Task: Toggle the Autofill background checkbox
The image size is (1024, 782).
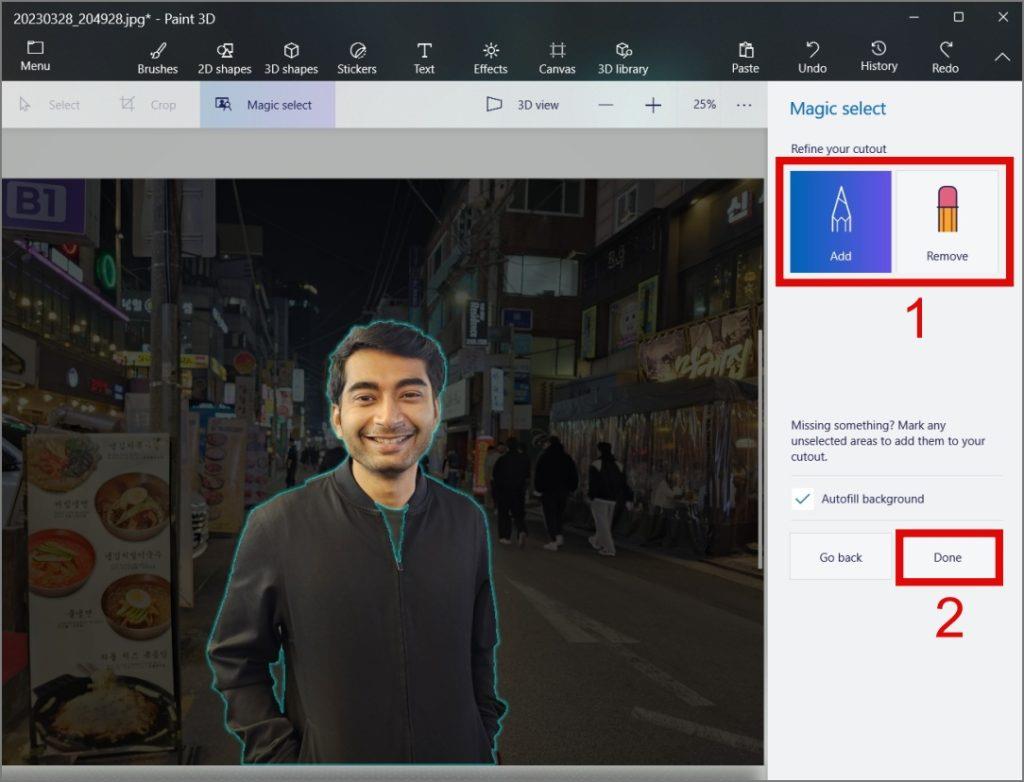Action: (803, 499)
